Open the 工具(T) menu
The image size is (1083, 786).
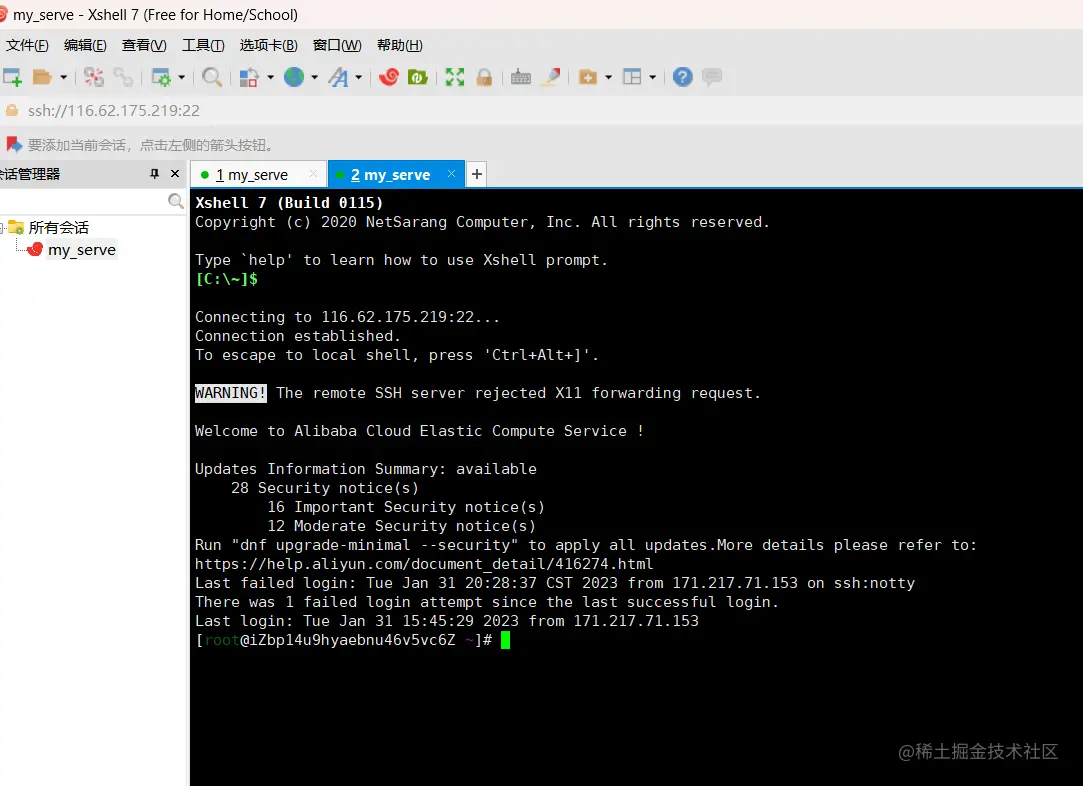(203, 46)
